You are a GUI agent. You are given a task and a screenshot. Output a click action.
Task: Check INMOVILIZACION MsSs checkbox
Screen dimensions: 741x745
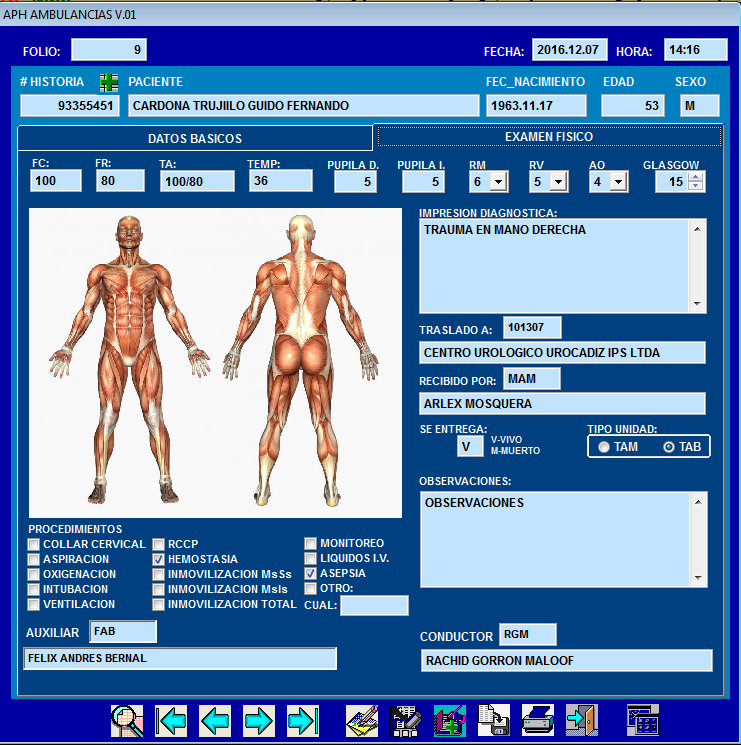(158, 574)
